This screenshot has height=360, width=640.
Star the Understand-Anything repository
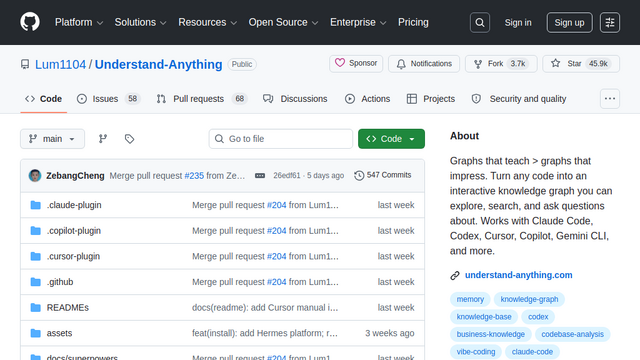581,64
